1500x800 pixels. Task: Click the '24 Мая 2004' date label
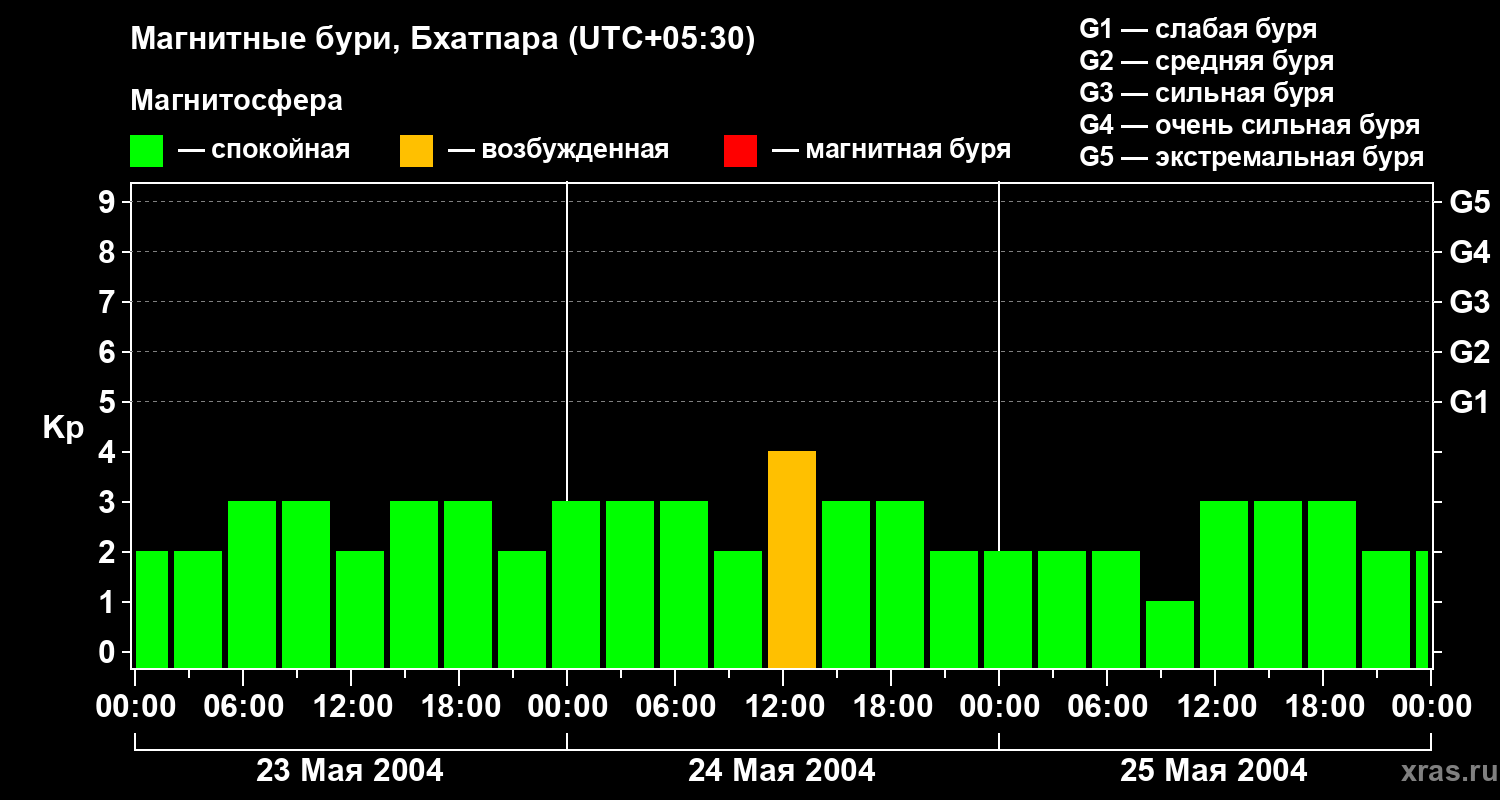click(x=782, y=771)
